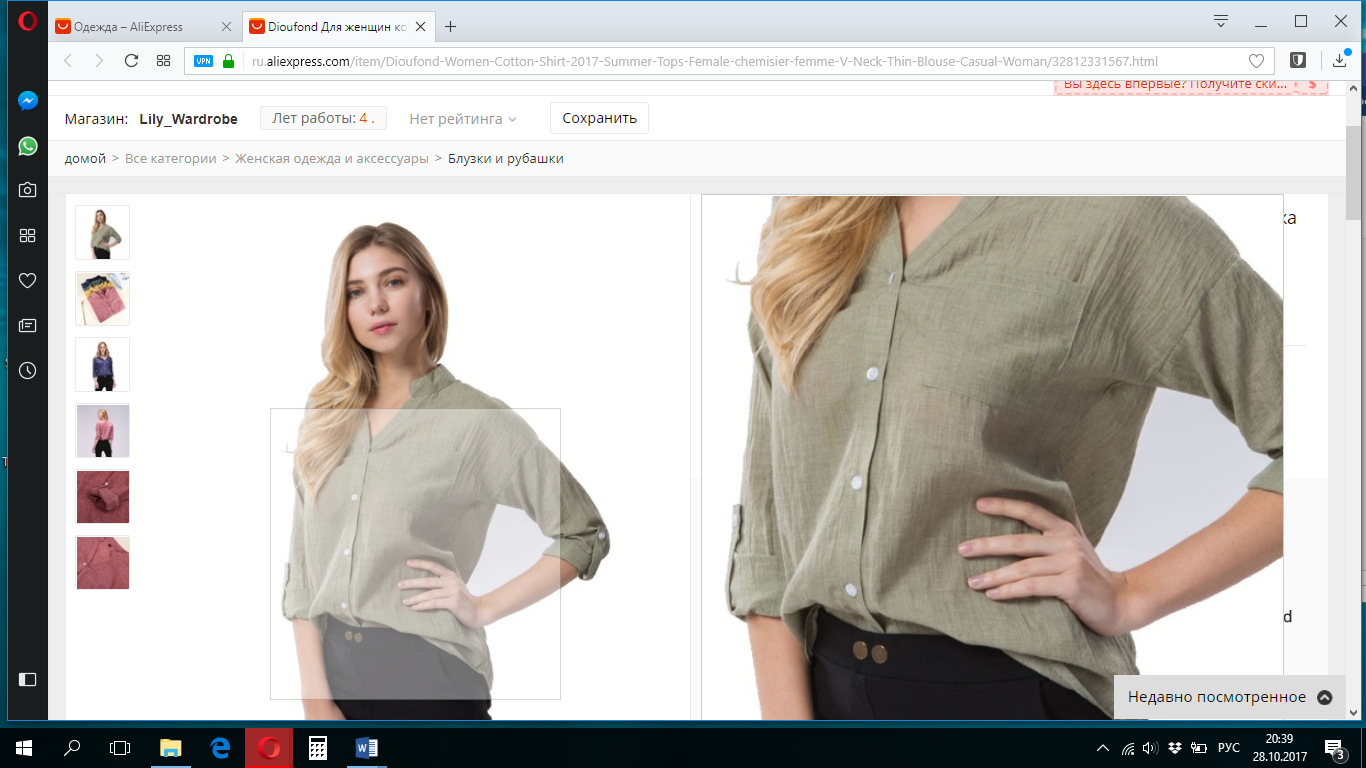
Task: Open Personal News in the sidebar
Action: (28, 326)
